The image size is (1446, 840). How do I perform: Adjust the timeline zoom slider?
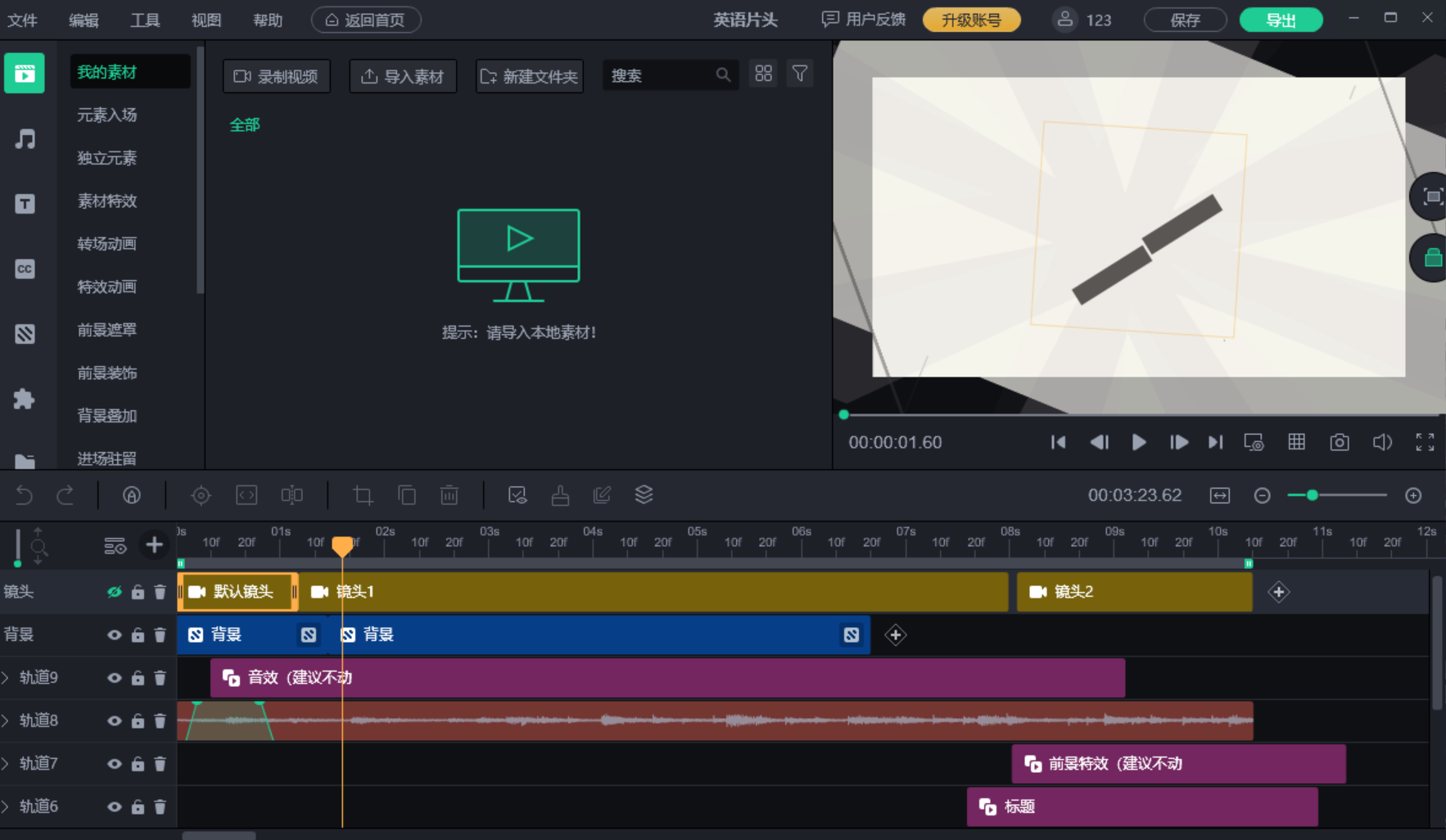tap(1311, 495)
